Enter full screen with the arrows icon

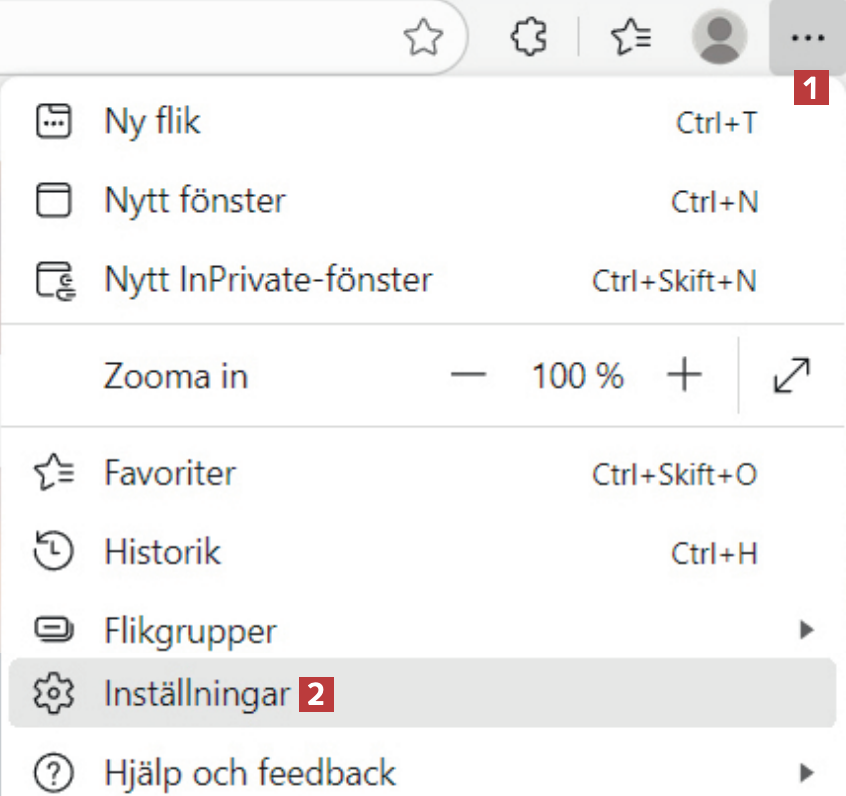(792, 376)
